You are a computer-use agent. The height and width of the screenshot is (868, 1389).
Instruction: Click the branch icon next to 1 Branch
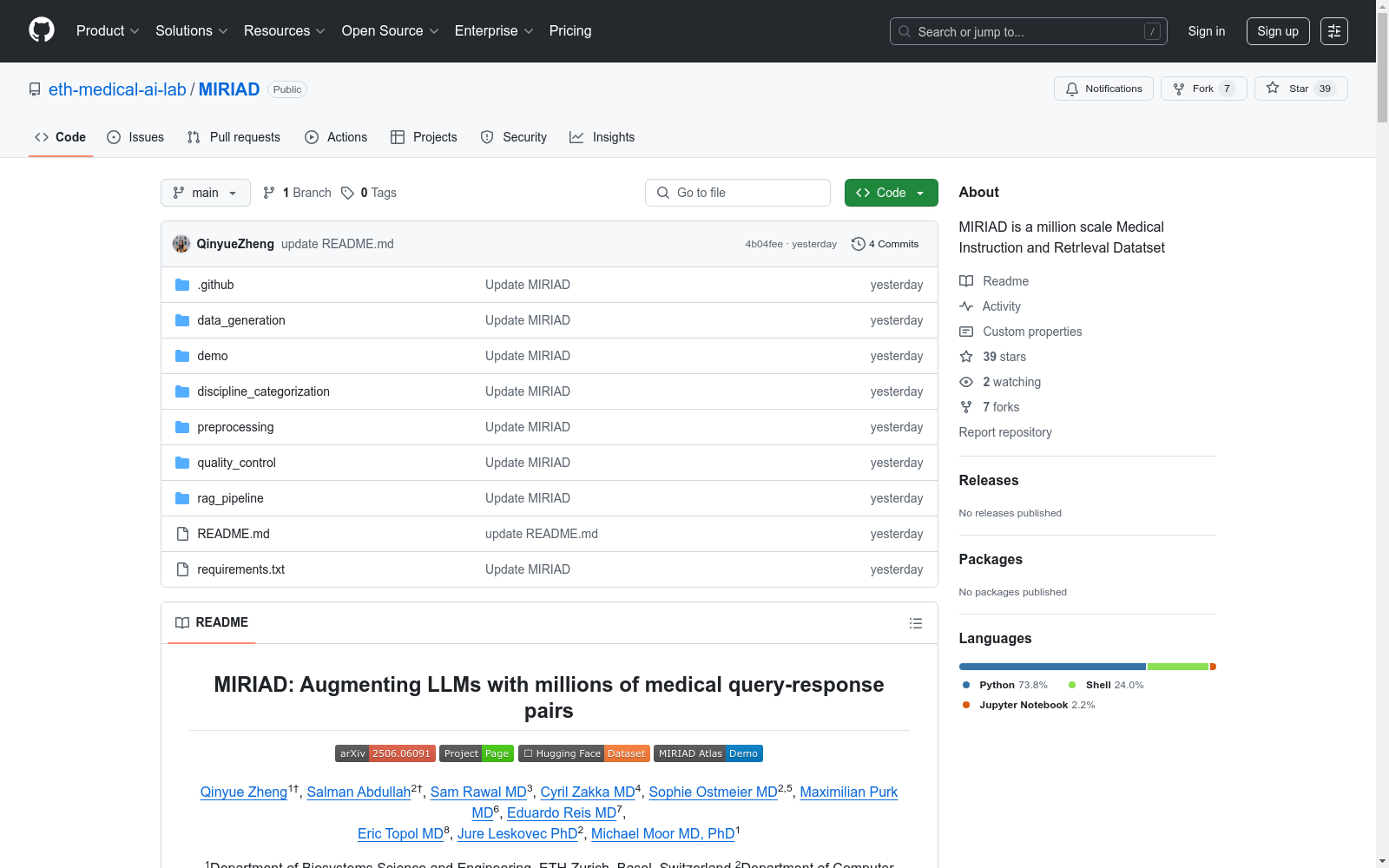269,193
